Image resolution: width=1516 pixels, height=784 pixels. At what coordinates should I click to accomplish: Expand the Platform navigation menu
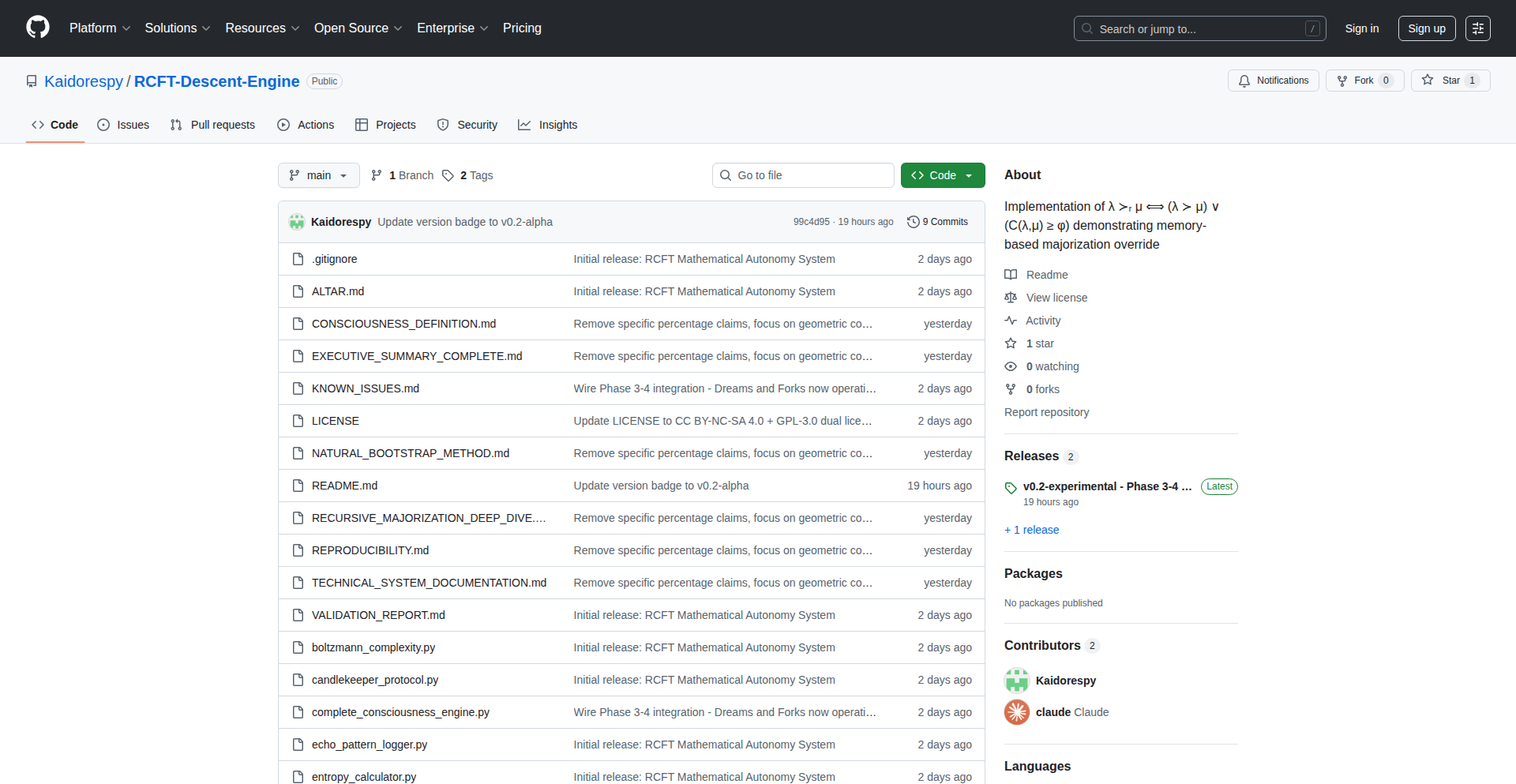[x=99, y=28]
